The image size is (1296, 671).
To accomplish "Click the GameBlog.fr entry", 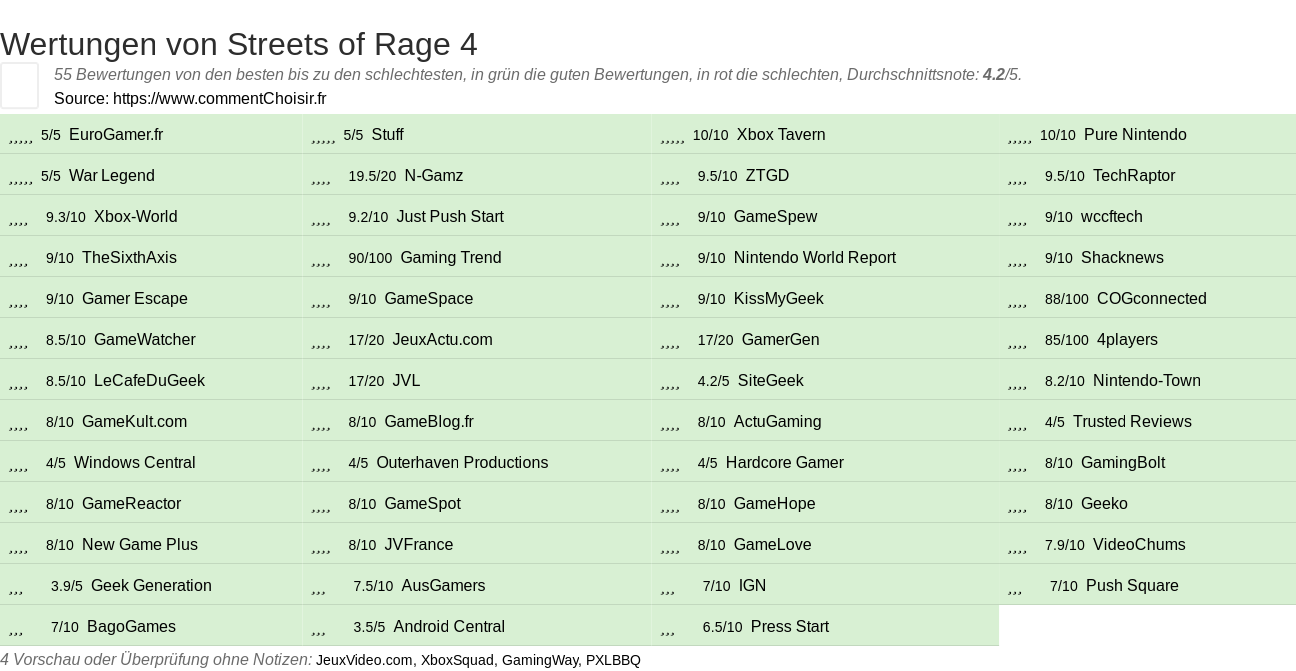I will click(x=429, y=421).
